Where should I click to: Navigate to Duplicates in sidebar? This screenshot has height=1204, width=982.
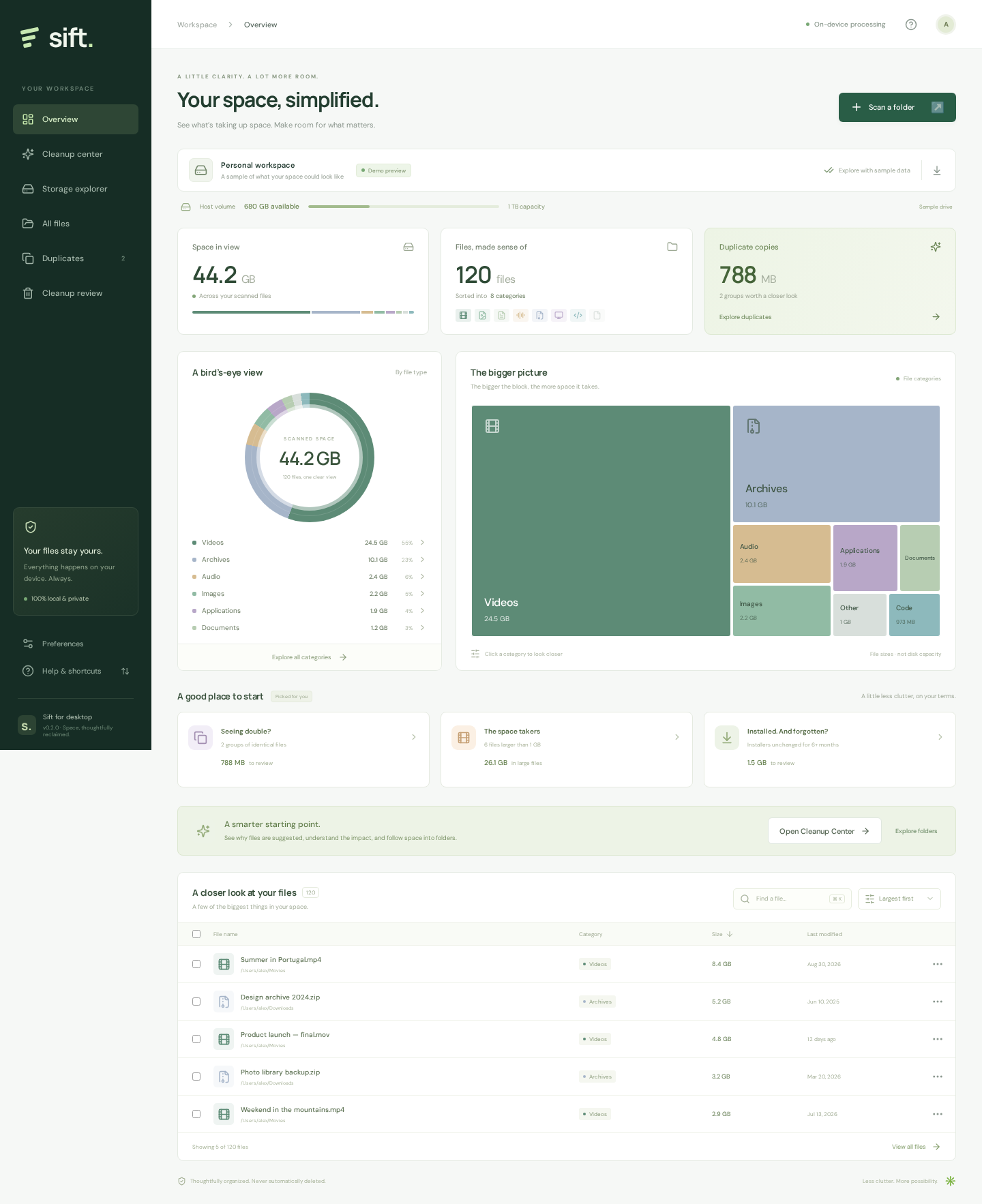pos(76,258)
